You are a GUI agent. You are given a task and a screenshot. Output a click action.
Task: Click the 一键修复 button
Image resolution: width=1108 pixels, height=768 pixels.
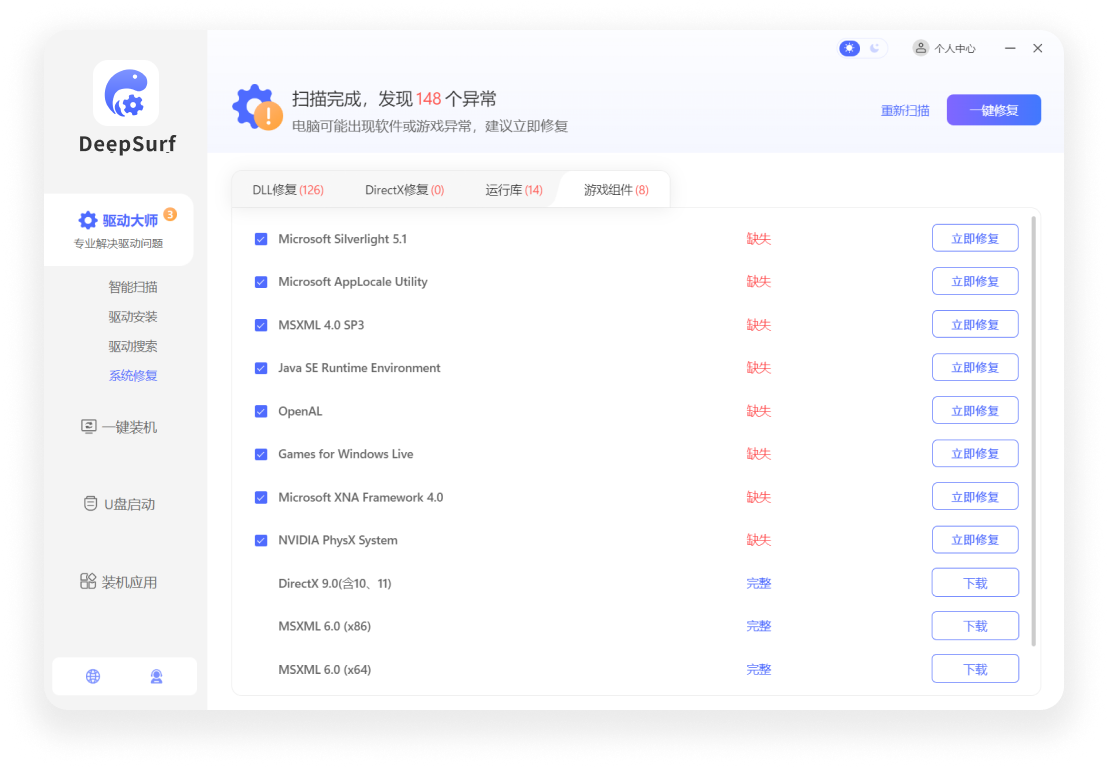click(993, 110)
